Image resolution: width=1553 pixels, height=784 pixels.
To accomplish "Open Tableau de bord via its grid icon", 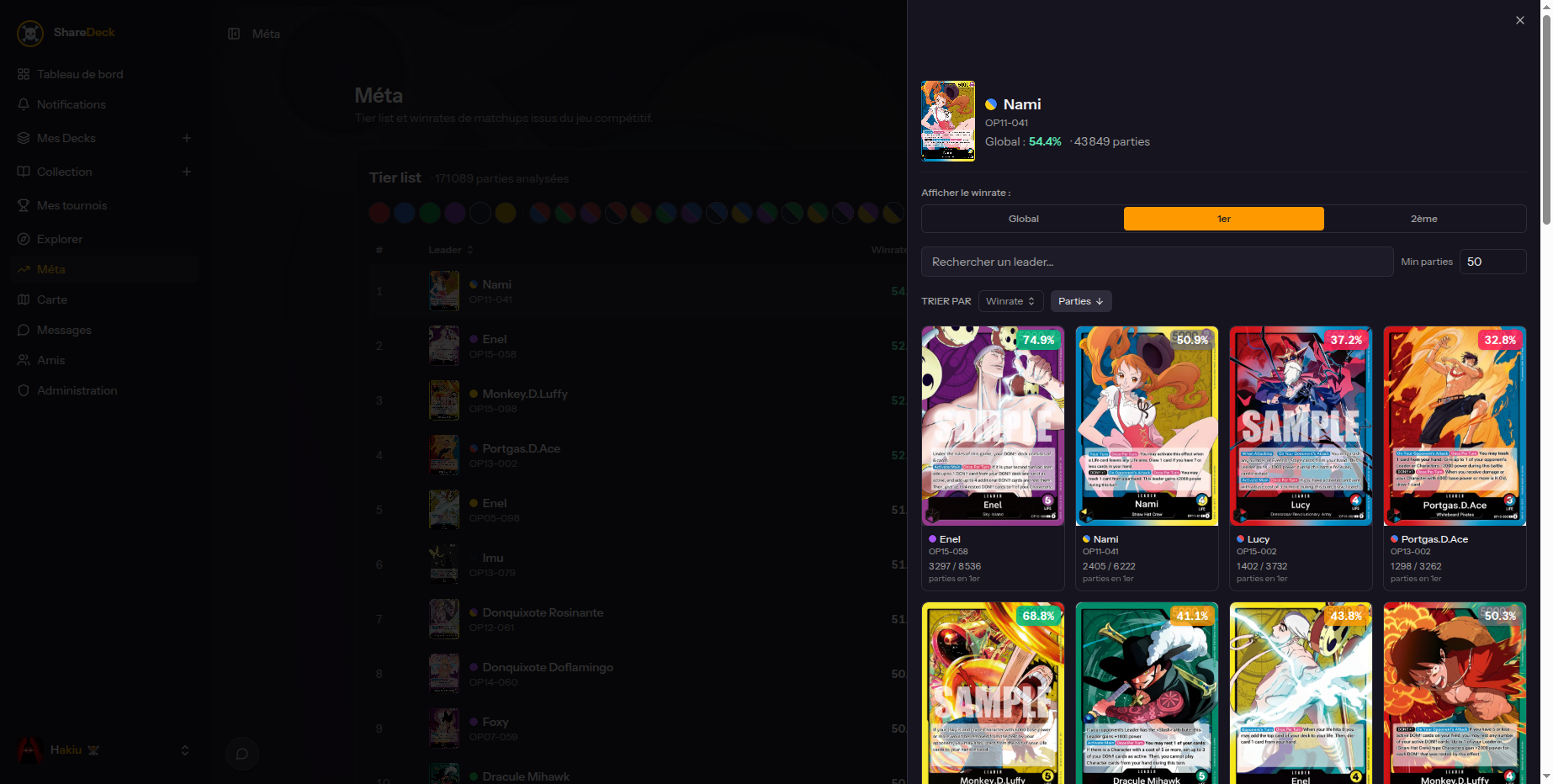I will pyautogui.click(x=24, y=74).
